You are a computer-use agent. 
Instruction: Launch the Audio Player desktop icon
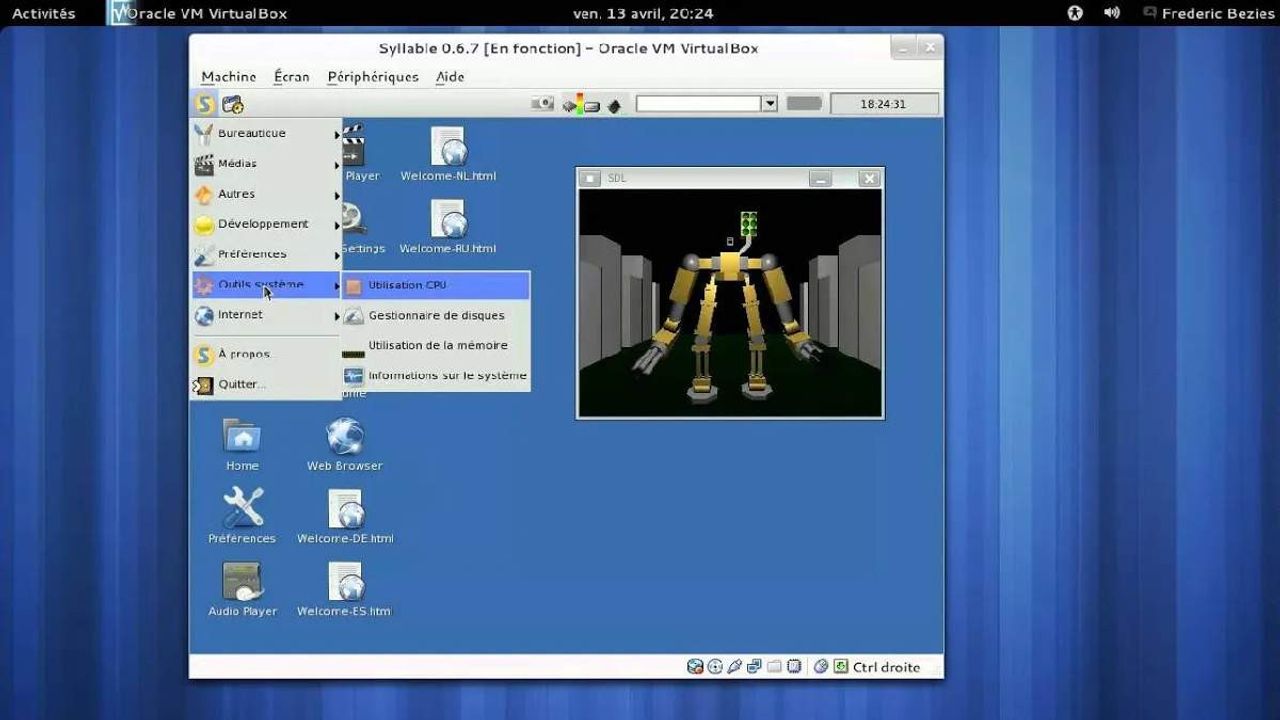[x=242, y=590]
